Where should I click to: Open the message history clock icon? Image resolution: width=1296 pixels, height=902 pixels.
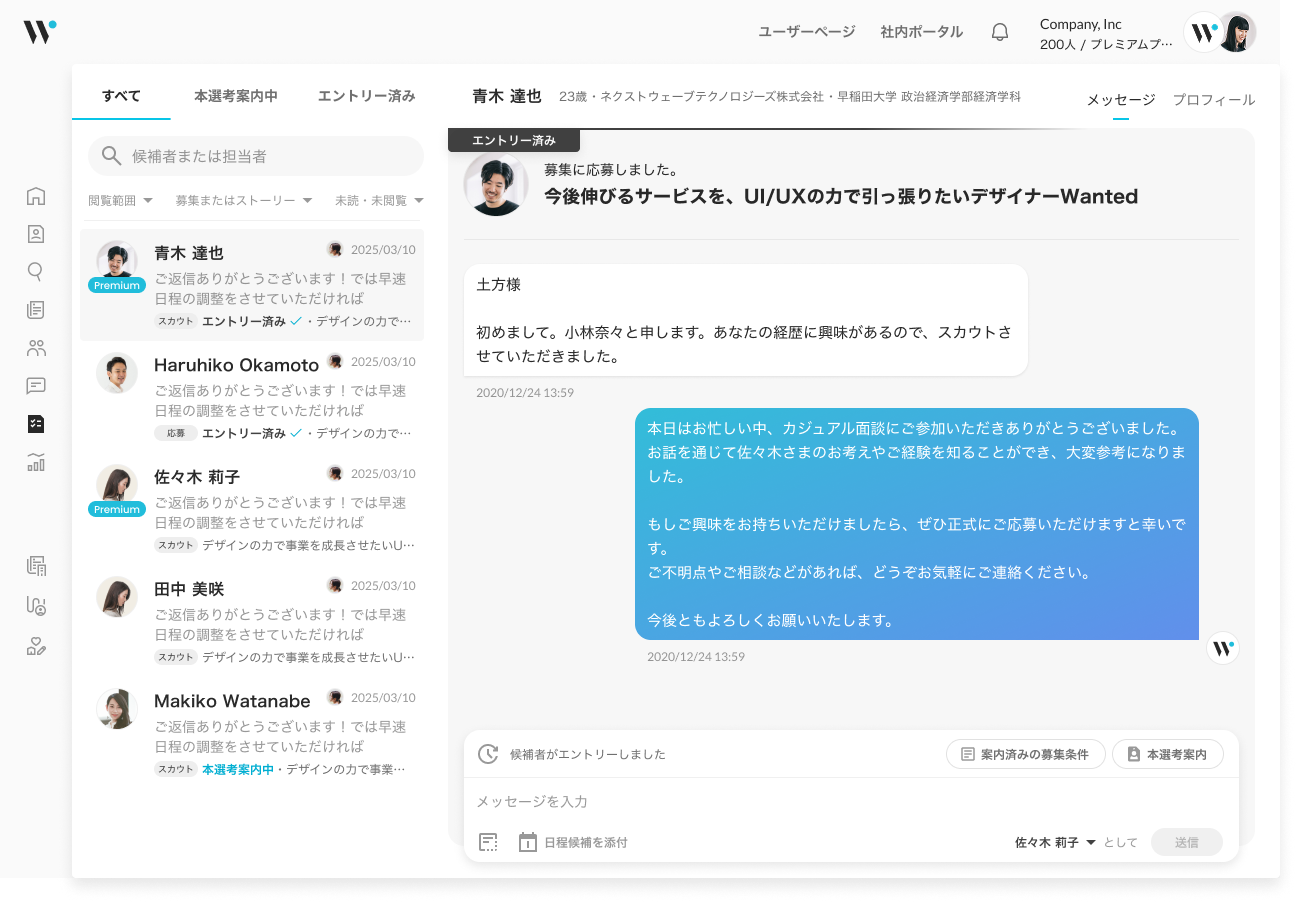pos(487,754)
